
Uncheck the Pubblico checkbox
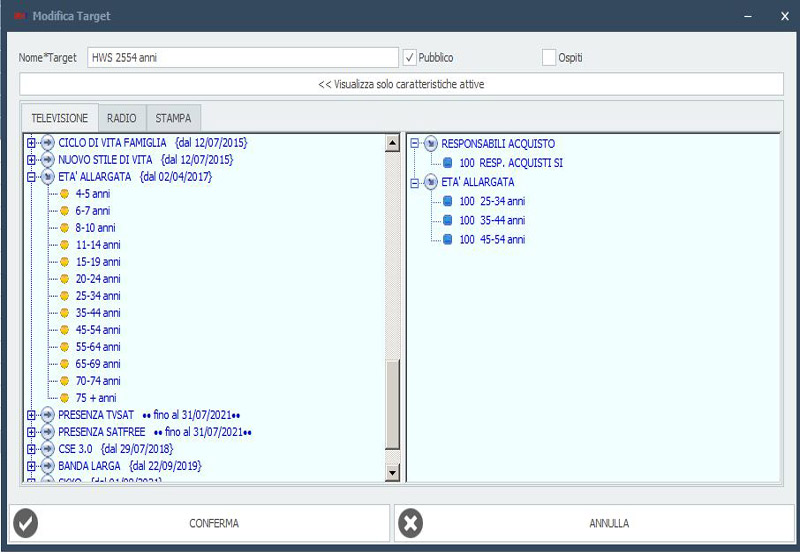coord(409,58)
